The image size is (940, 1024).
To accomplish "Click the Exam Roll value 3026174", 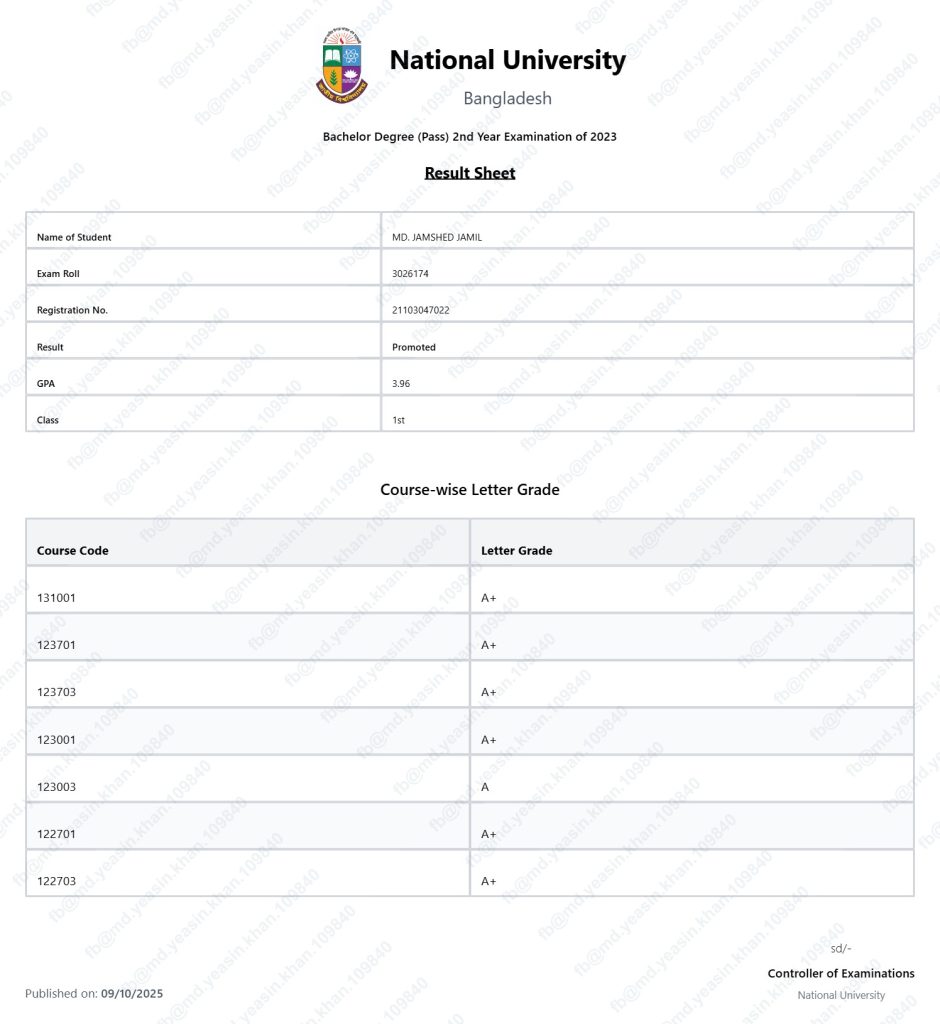I will click(x=410, y=274).
